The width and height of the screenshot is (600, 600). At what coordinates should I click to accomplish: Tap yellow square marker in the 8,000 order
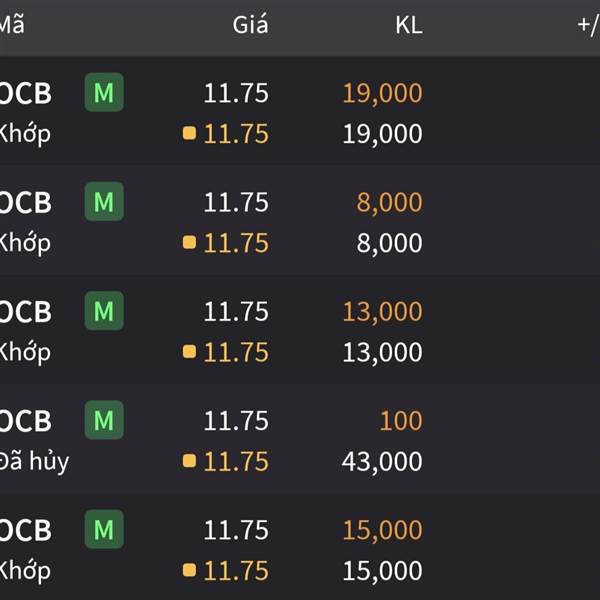(189, 242)
